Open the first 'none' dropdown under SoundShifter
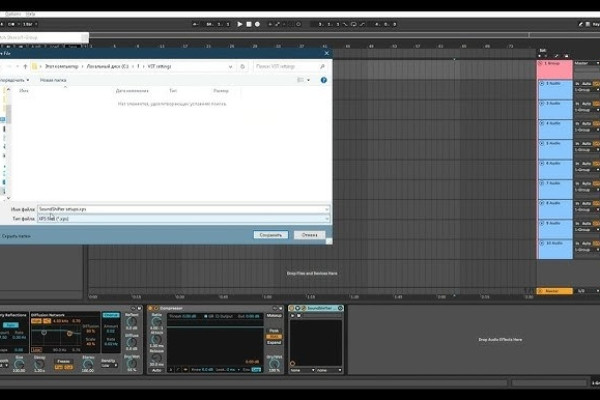 302,371
